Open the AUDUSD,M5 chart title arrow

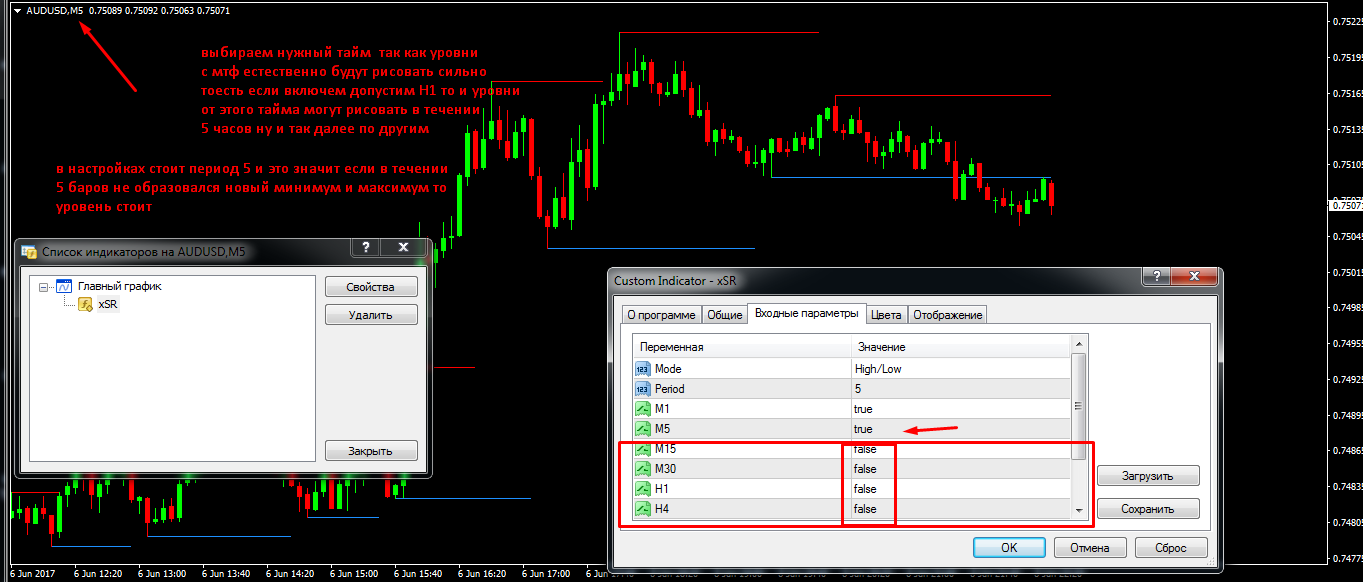coord(17,11)
